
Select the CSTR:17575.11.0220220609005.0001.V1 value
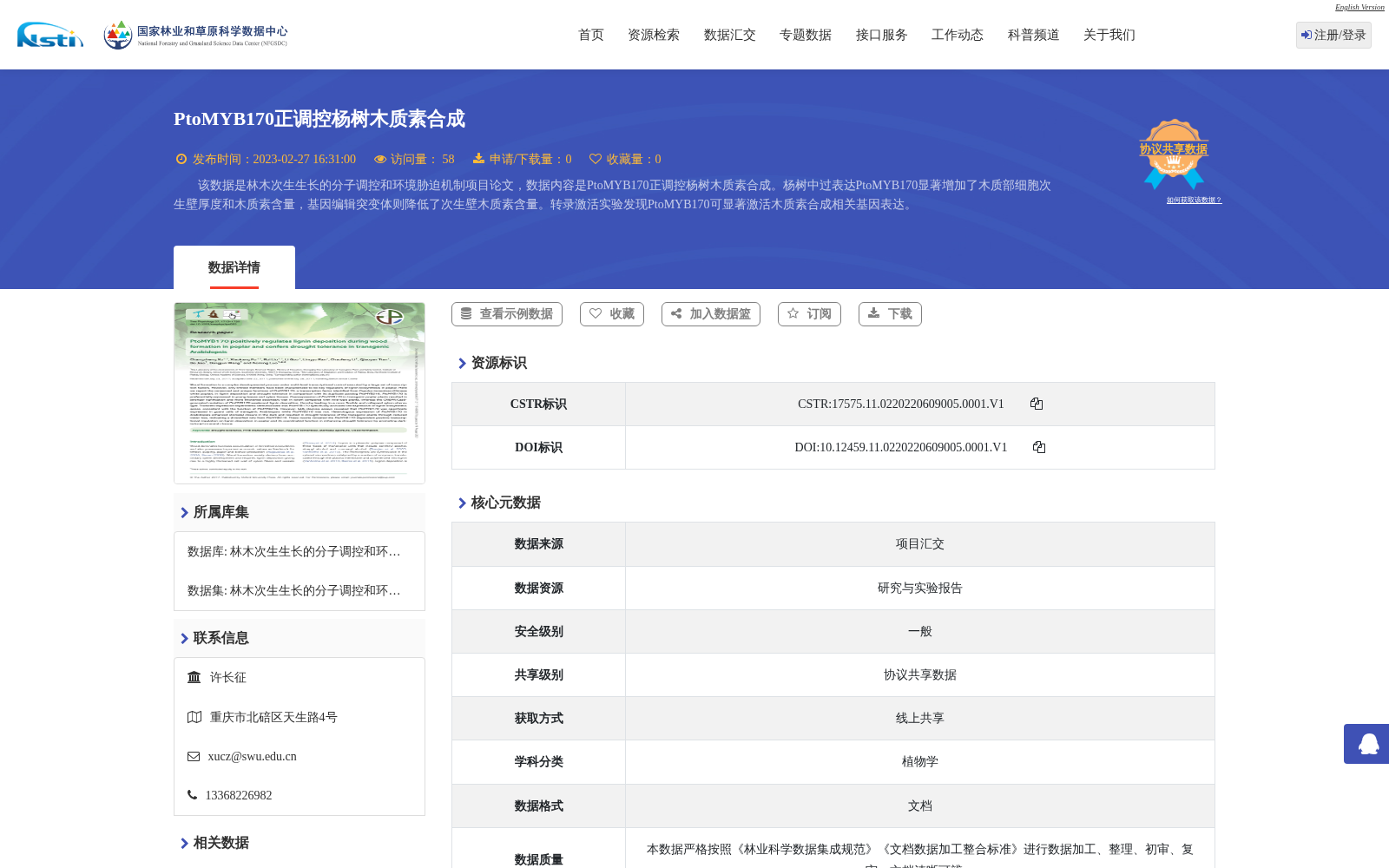pyautogui.click(x=901, y=404)
